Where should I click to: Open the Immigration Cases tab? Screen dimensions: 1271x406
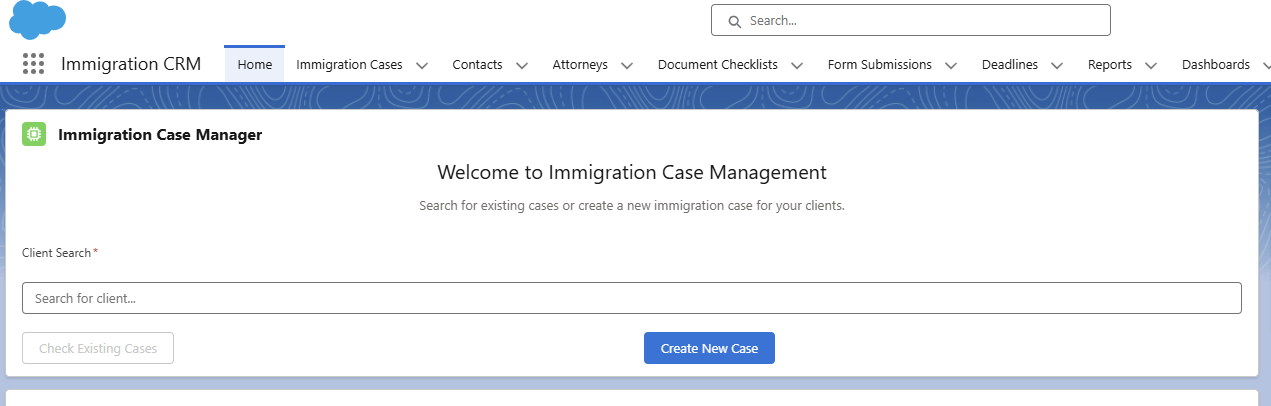[349, 64]
